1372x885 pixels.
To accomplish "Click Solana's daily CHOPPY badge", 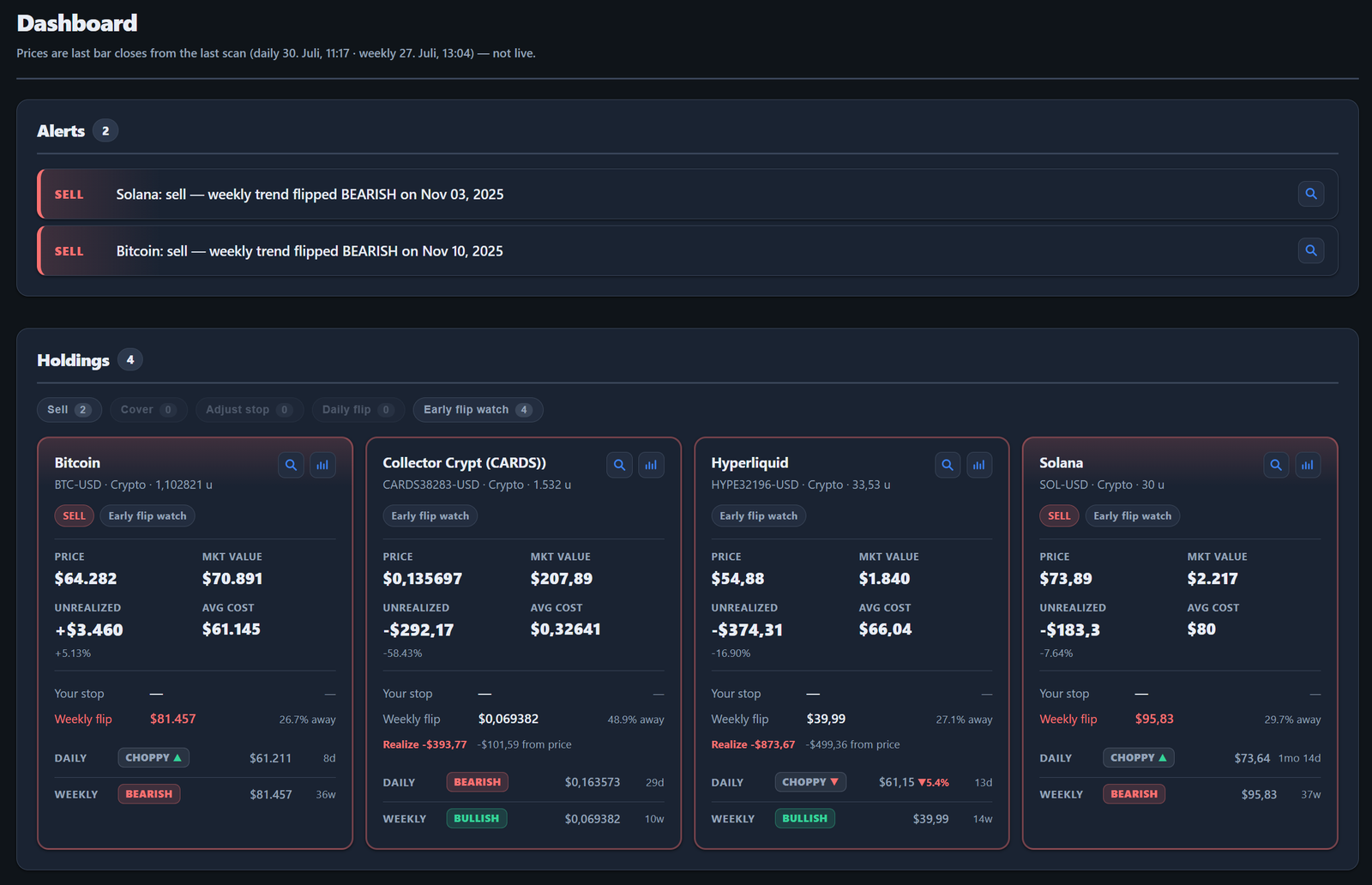I will [1139, 758].
